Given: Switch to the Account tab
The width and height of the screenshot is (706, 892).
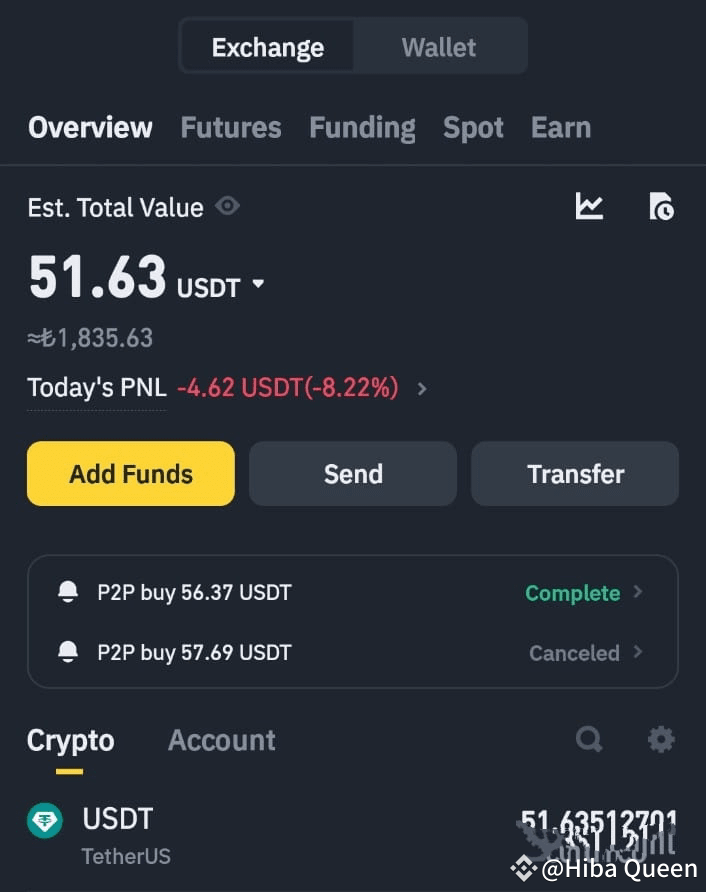Looking at the screenshot, I should click(221, 740).
